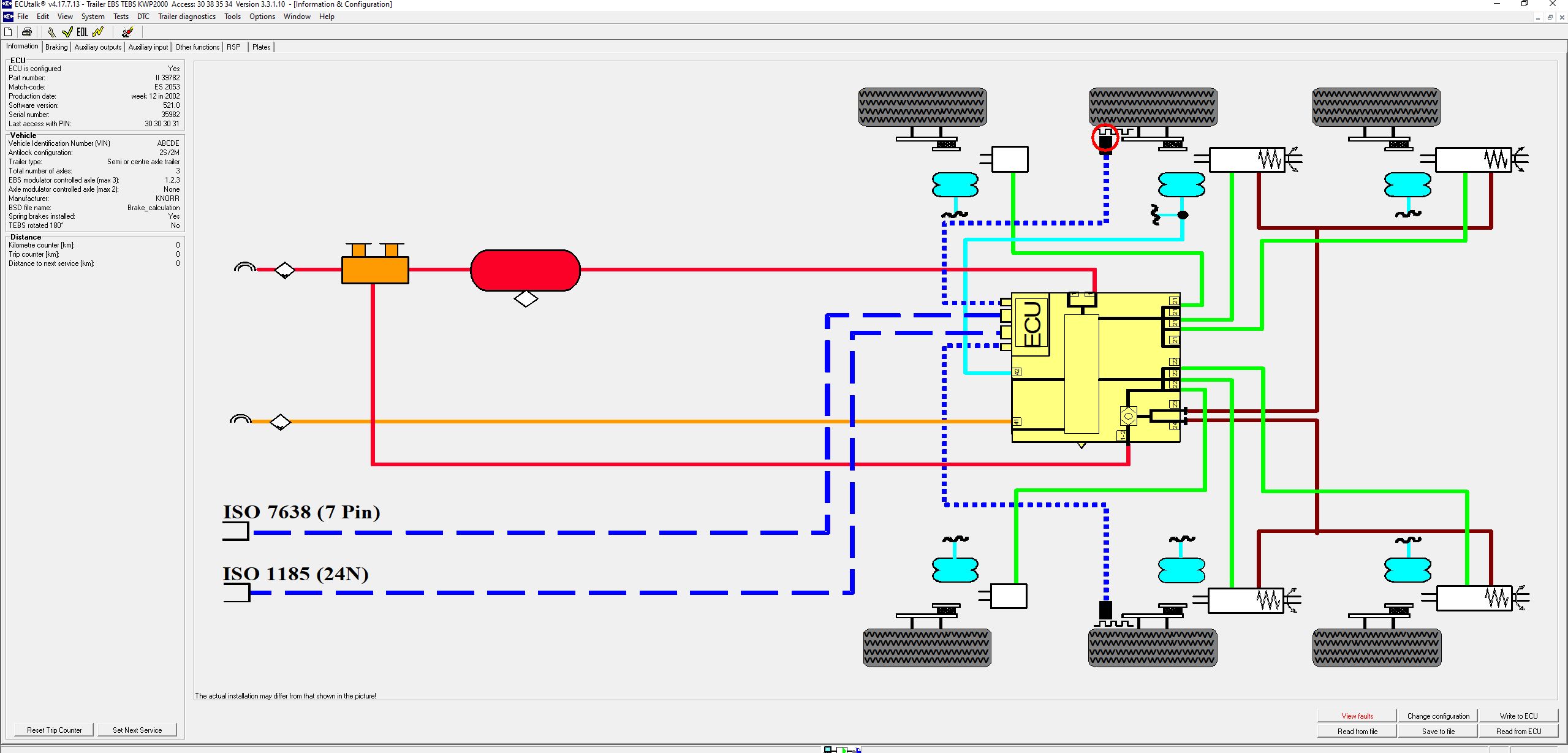Start the EOL test from the toolbar
The width and height of the screenshot is (1568, 753).
pos(83,32)
